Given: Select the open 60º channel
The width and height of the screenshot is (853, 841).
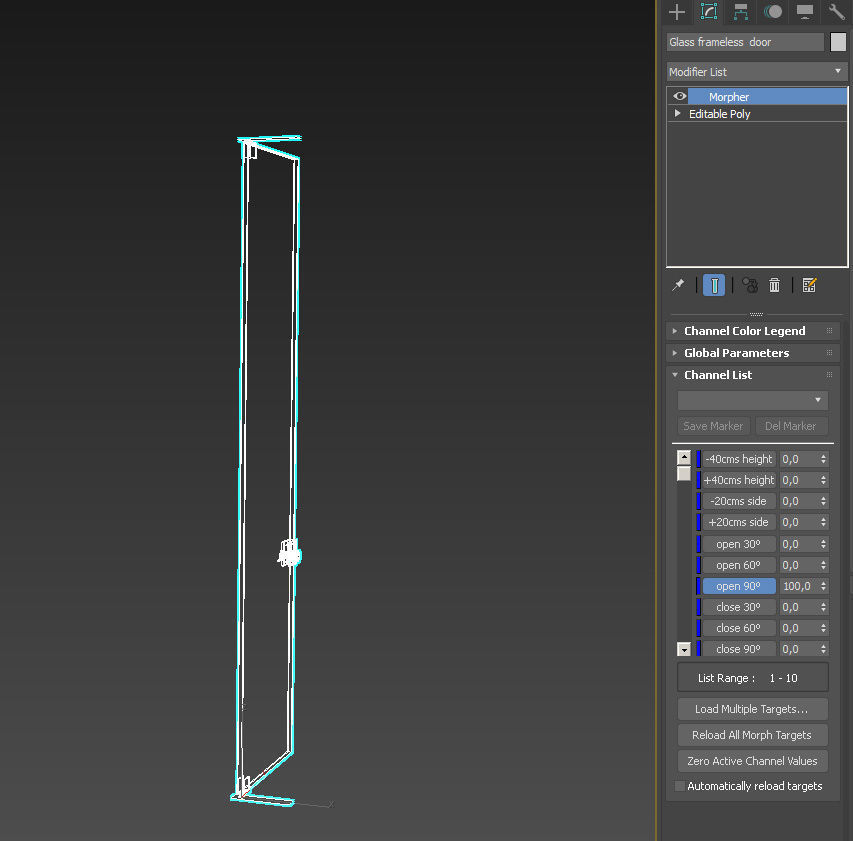Looking at the screenshot, I should click(739, 565).
